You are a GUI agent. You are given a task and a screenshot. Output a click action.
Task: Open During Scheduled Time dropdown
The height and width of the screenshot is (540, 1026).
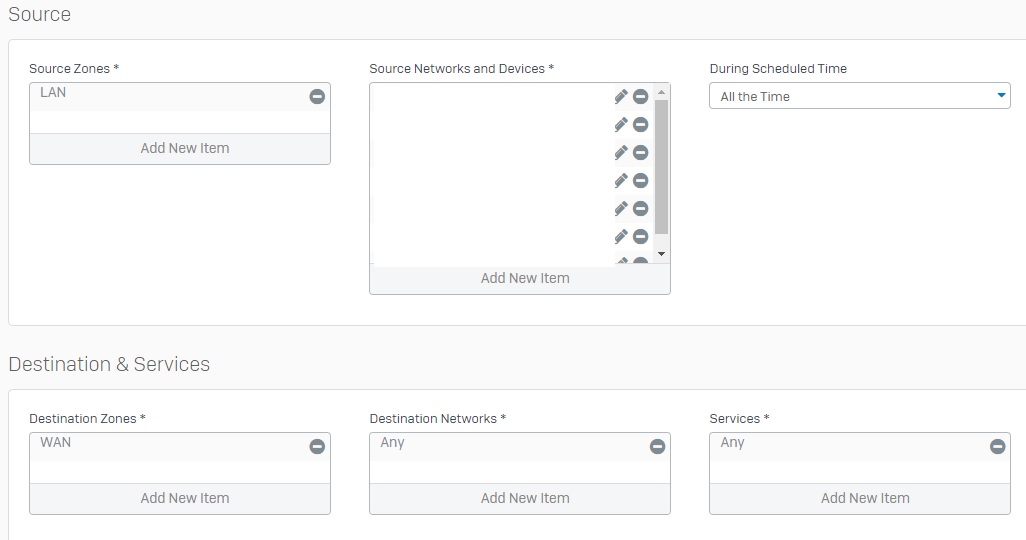(x=860, y=96)
